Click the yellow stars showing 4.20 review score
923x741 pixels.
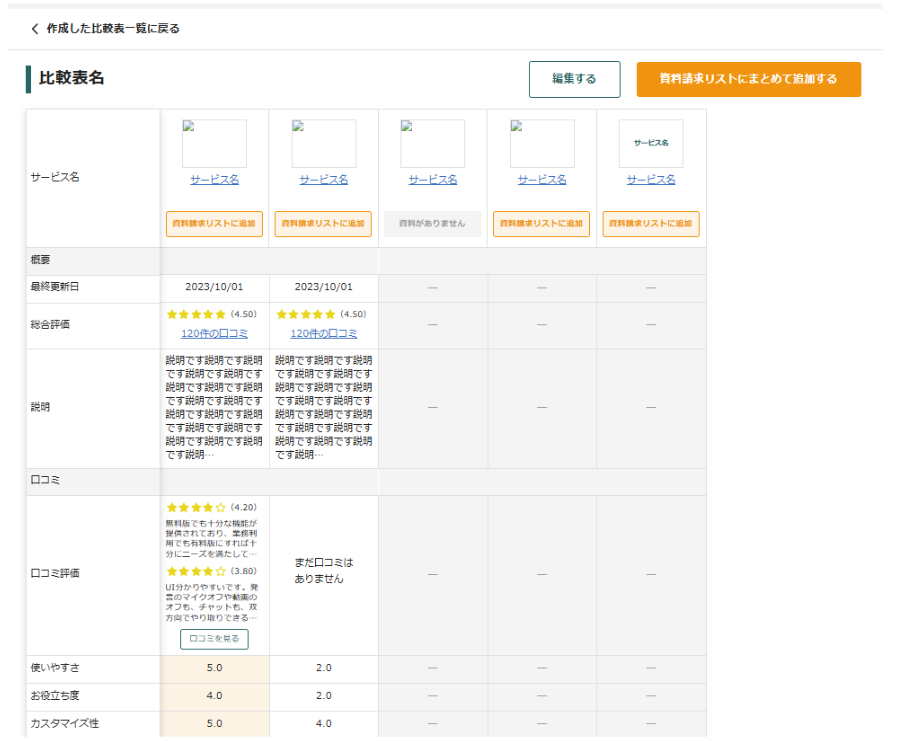point(197,505)
